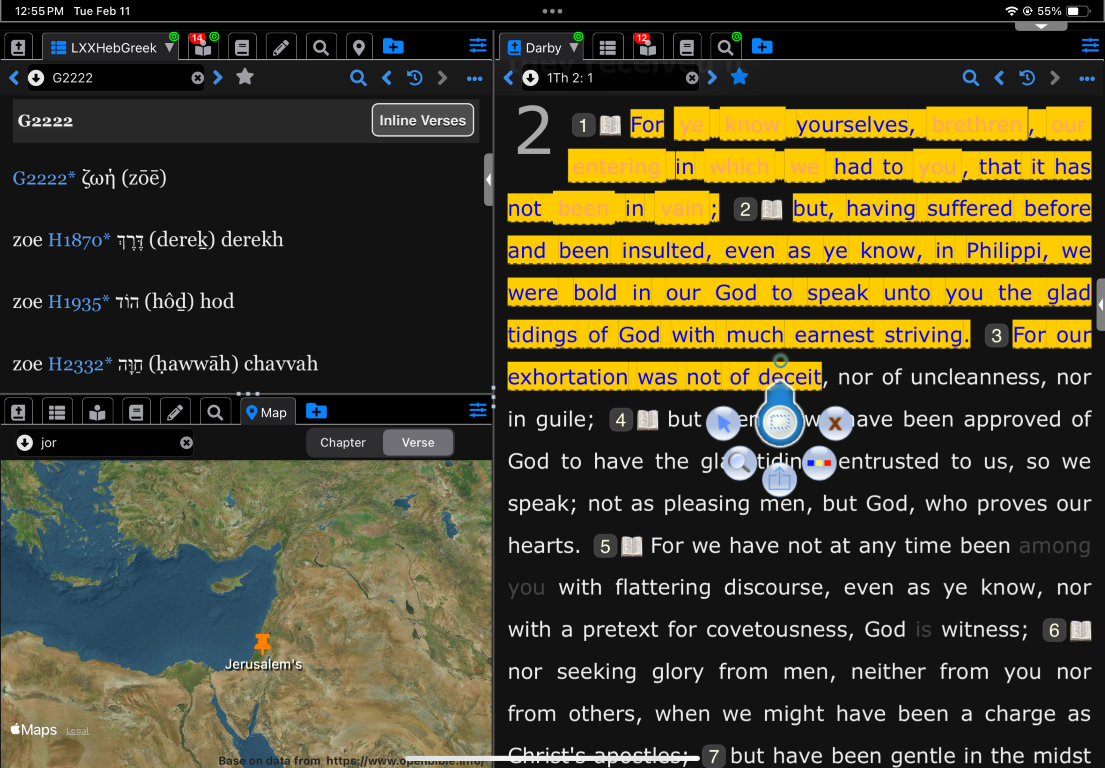Image resolution: width=1105 pixels, height=768 pixels.
Task: Toggle the star next to G2222
Action: [x=245, y=78]
